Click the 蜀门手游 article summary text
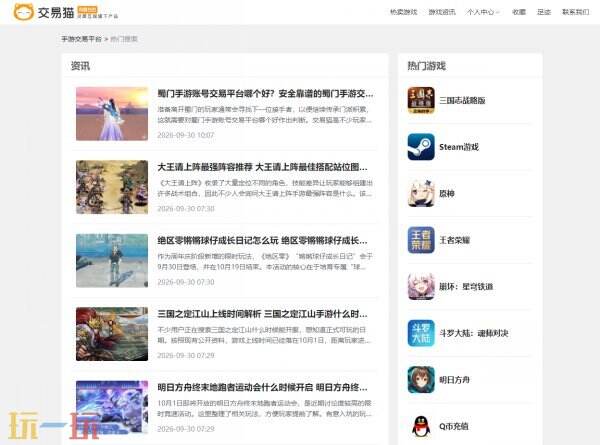 [x=264, y=115]
